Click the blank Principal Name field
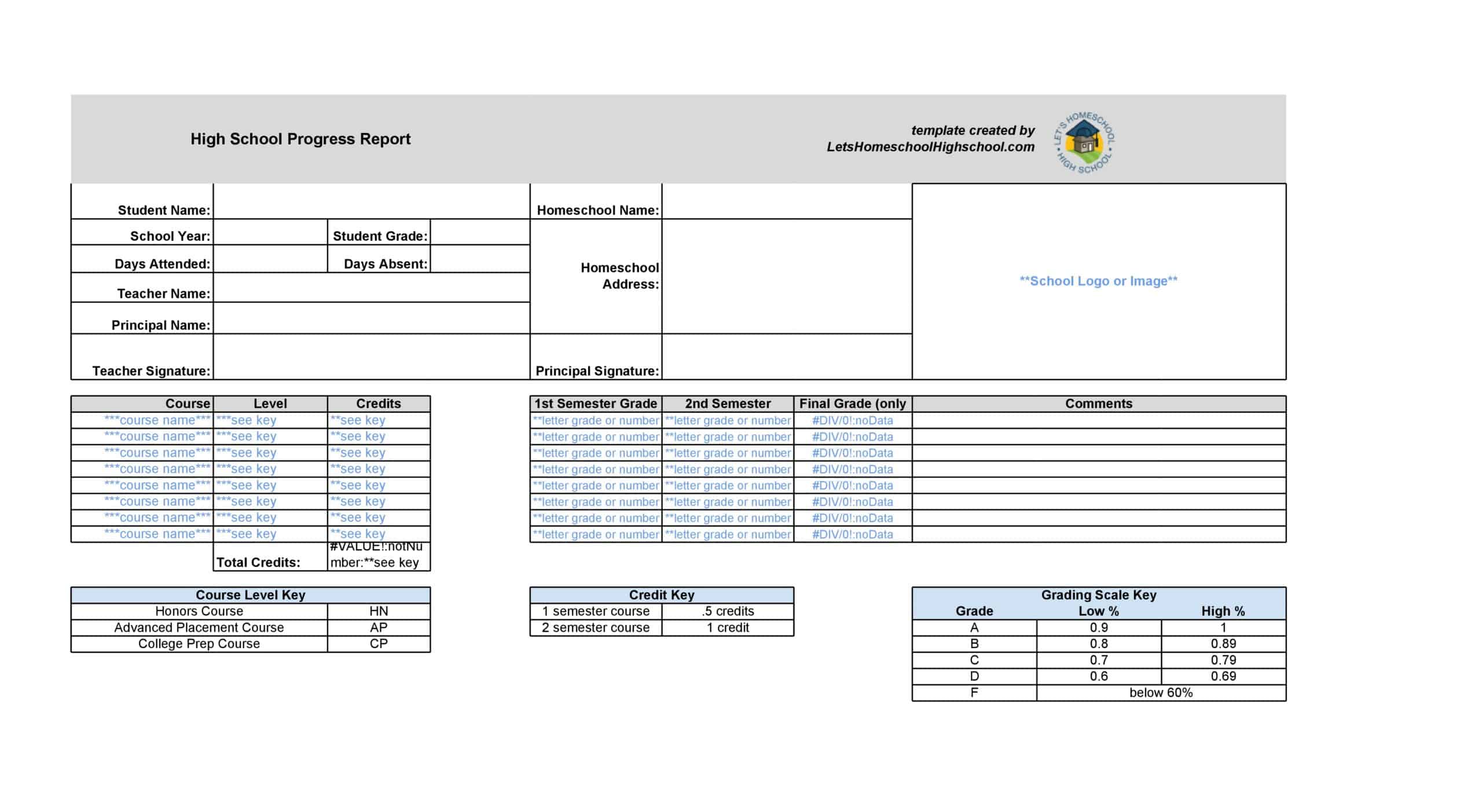This screenshot has height=812, width=1482. 371,318
